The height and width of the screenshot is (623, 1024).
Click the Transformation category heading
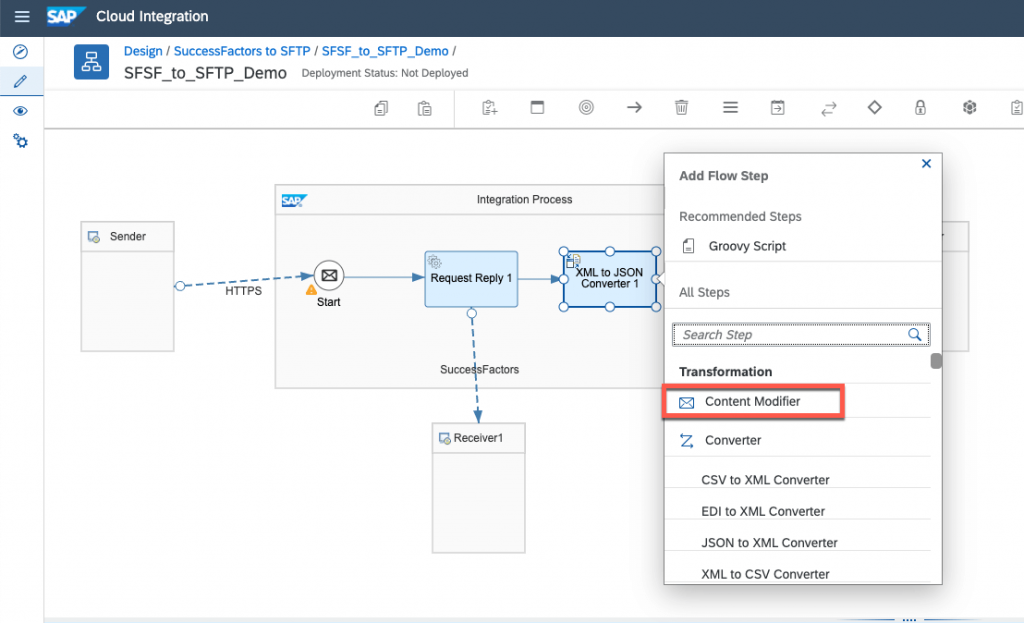[x=725, y=372]
